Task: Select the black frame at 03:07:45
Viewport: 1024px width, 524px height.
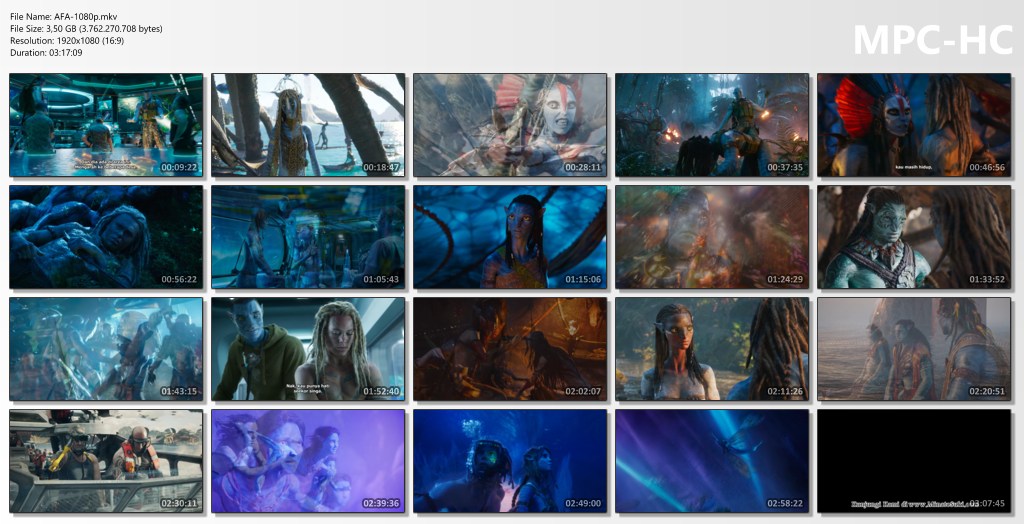Action: 913,450
